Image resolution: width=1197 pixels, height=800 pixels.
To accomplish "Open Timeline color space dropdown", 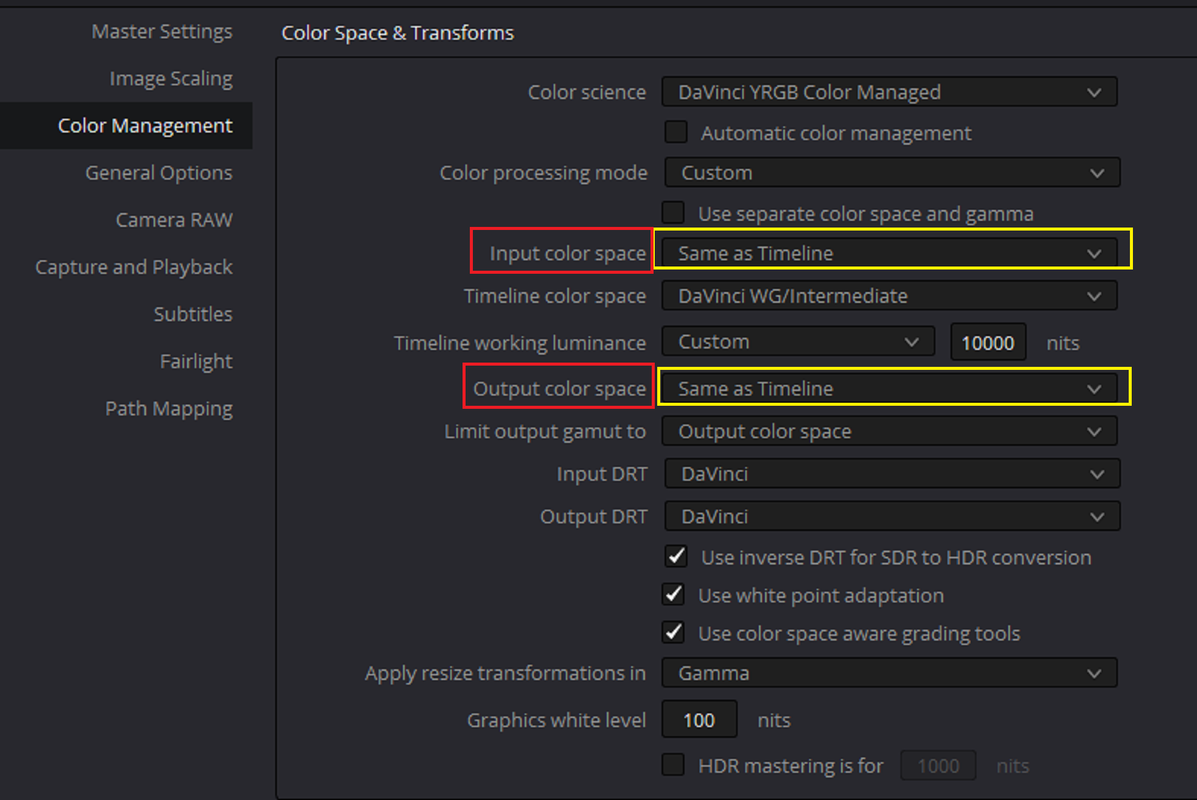I will pyautogui.click(x=889, y=295).
